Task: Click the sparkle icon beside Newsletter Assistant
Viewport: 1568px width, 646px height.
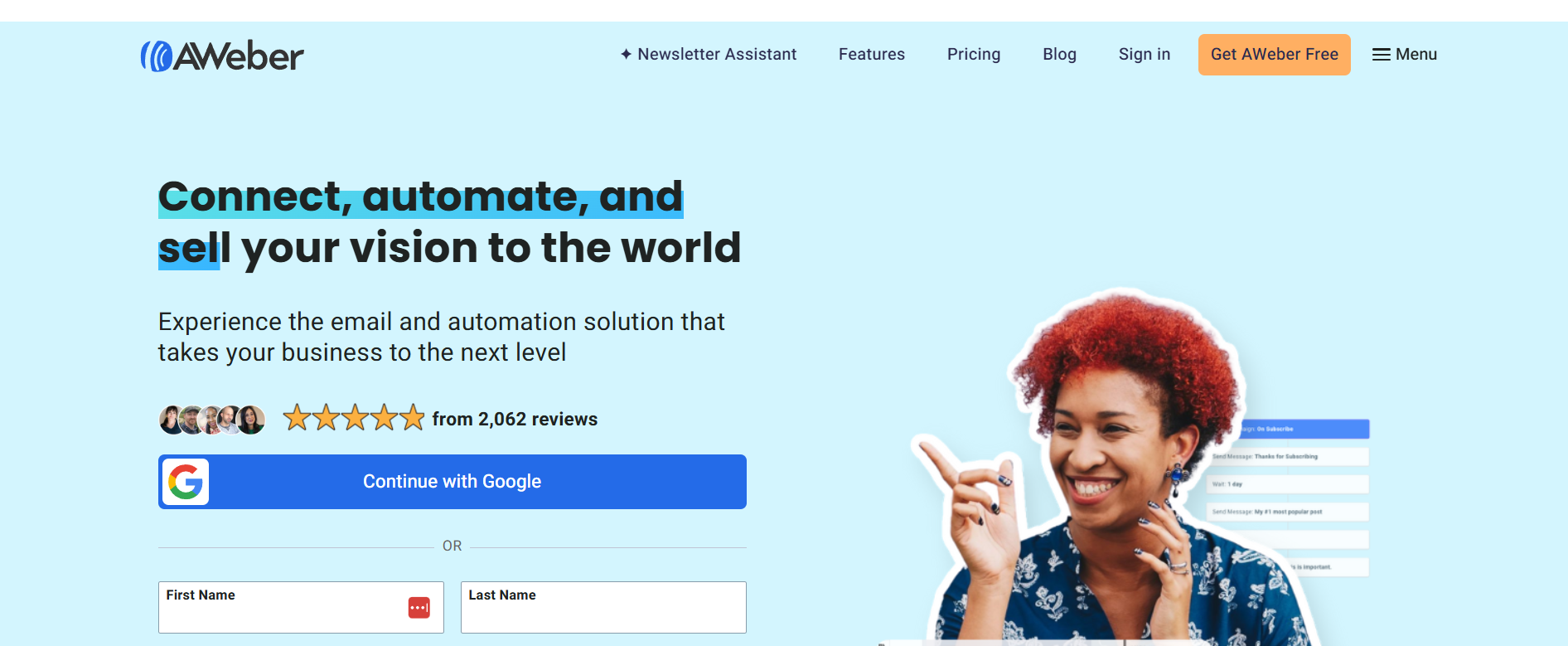Action: click(627, 55)
